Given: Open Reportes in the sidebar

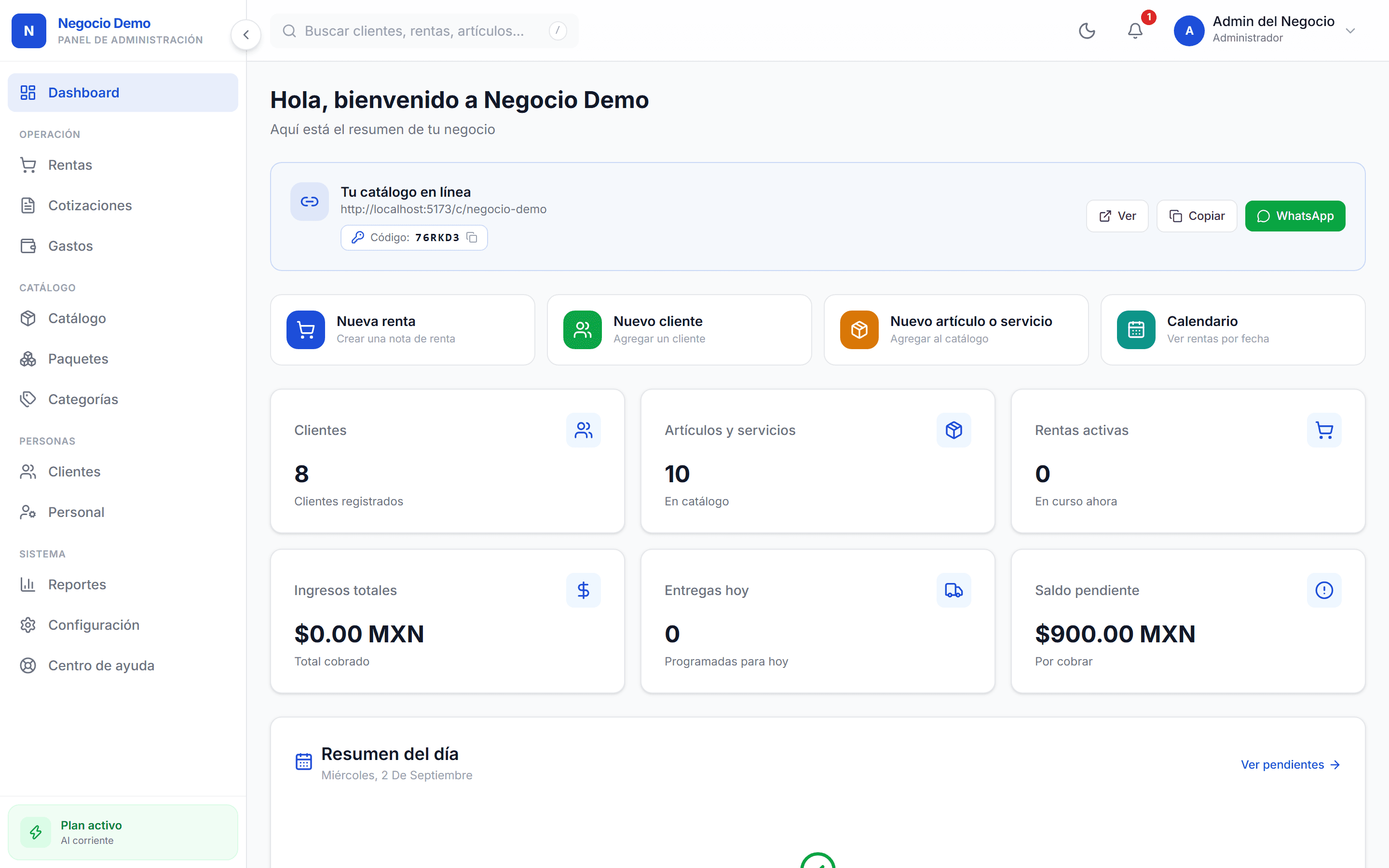Looking at the screenshot, I should (123, 584).
